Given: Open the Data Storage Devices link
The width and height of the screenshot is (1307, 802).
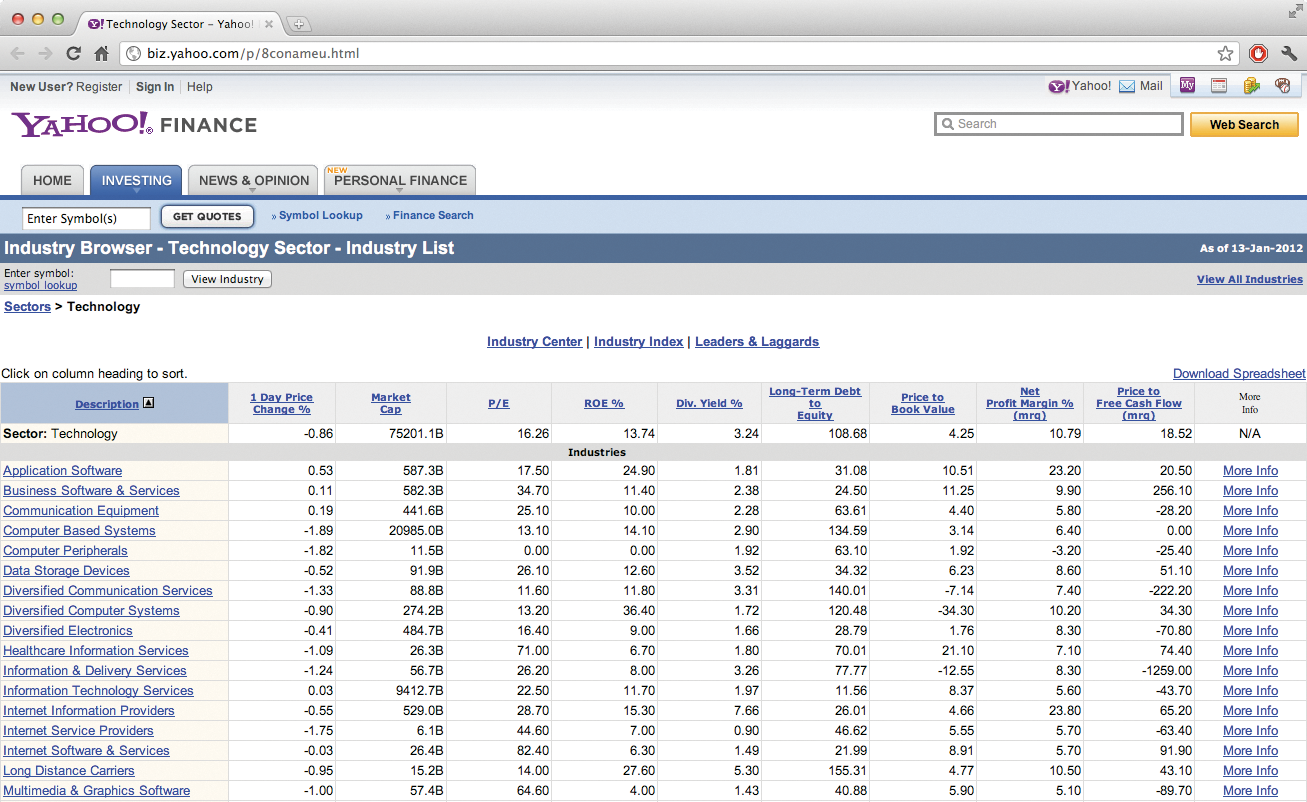Looking at the screenshot, I should [66, 571].
